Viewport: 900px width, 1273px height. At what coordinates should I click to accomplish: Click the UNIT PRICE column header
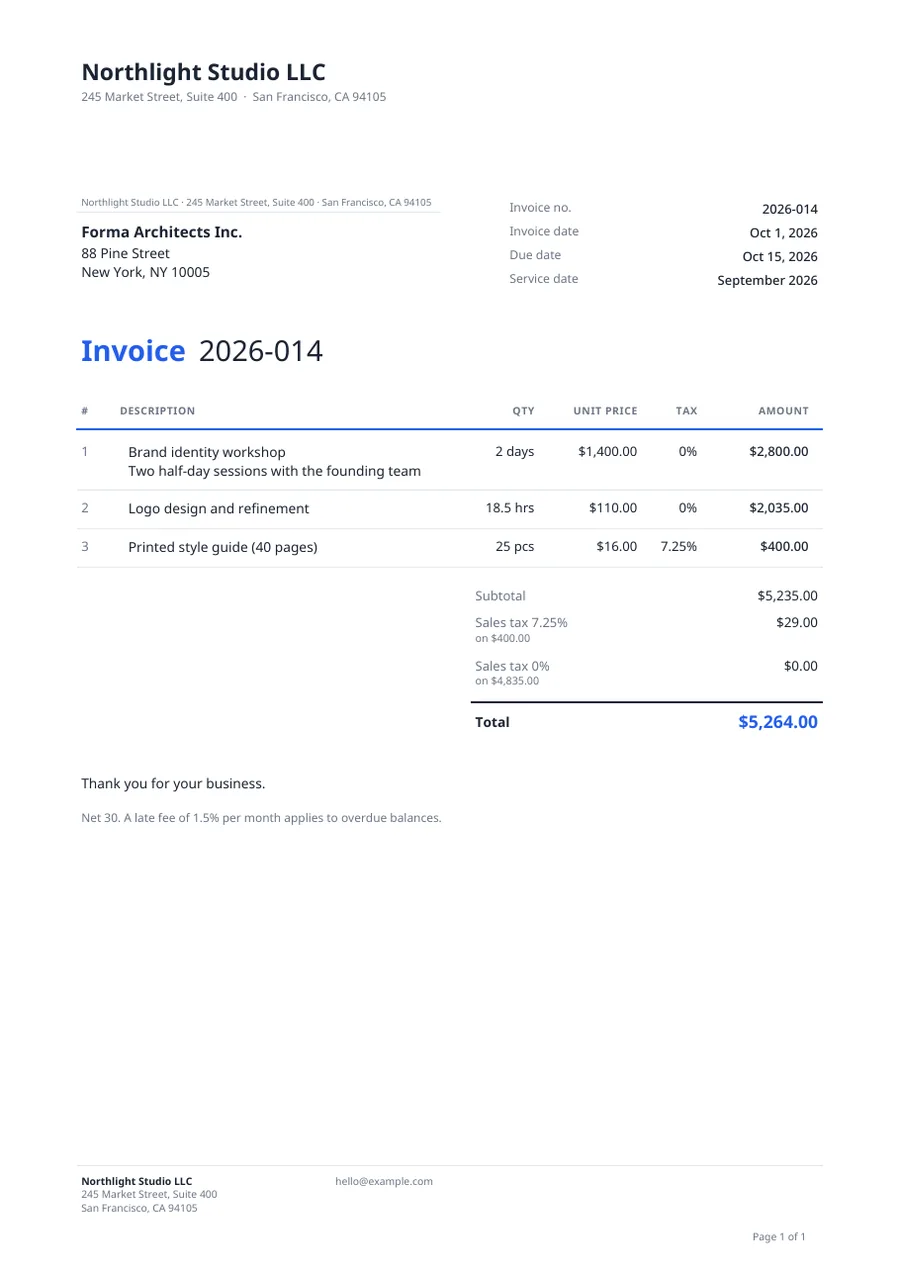click(x=605, y=411)
